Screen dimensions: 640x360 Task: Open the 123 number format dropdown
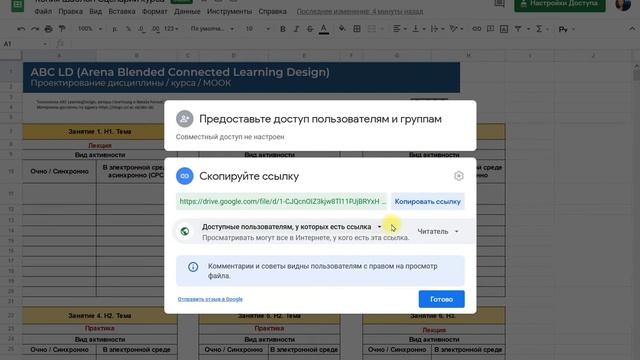[x=171, y=29]
